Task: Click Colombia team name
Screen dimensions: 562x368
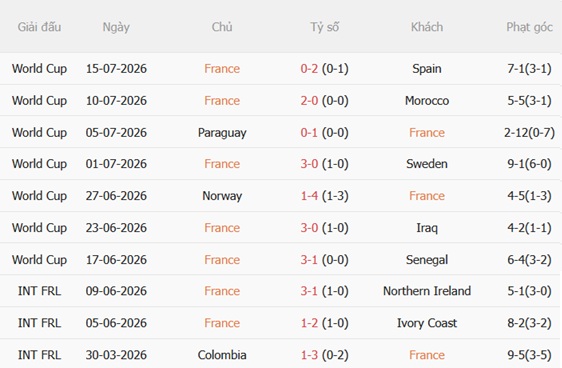Action: pyautogui.click(x=222, y=355)
